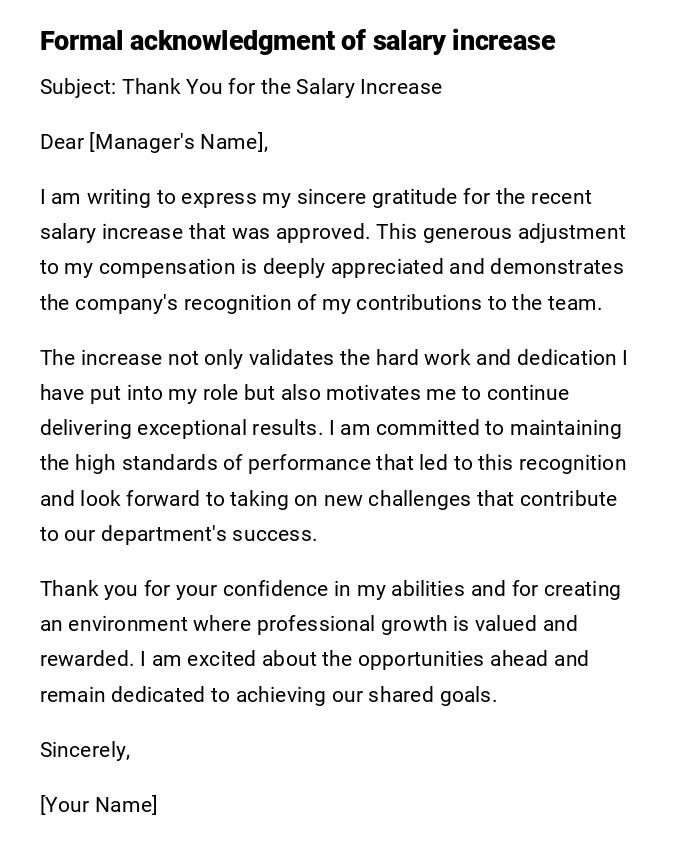
Task: Click the word "Dear" in the salutation
Action: (61, 142)
